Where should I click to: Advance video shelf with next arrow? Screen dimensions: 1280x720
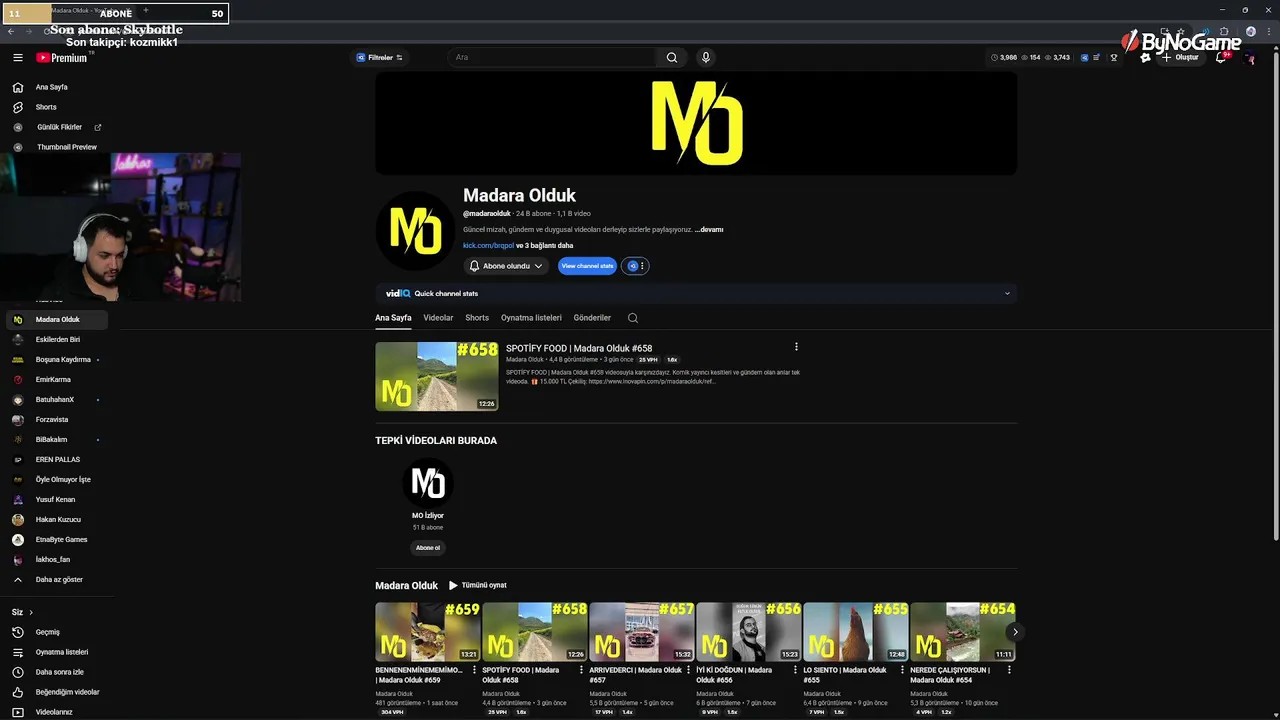(1015, 632)
